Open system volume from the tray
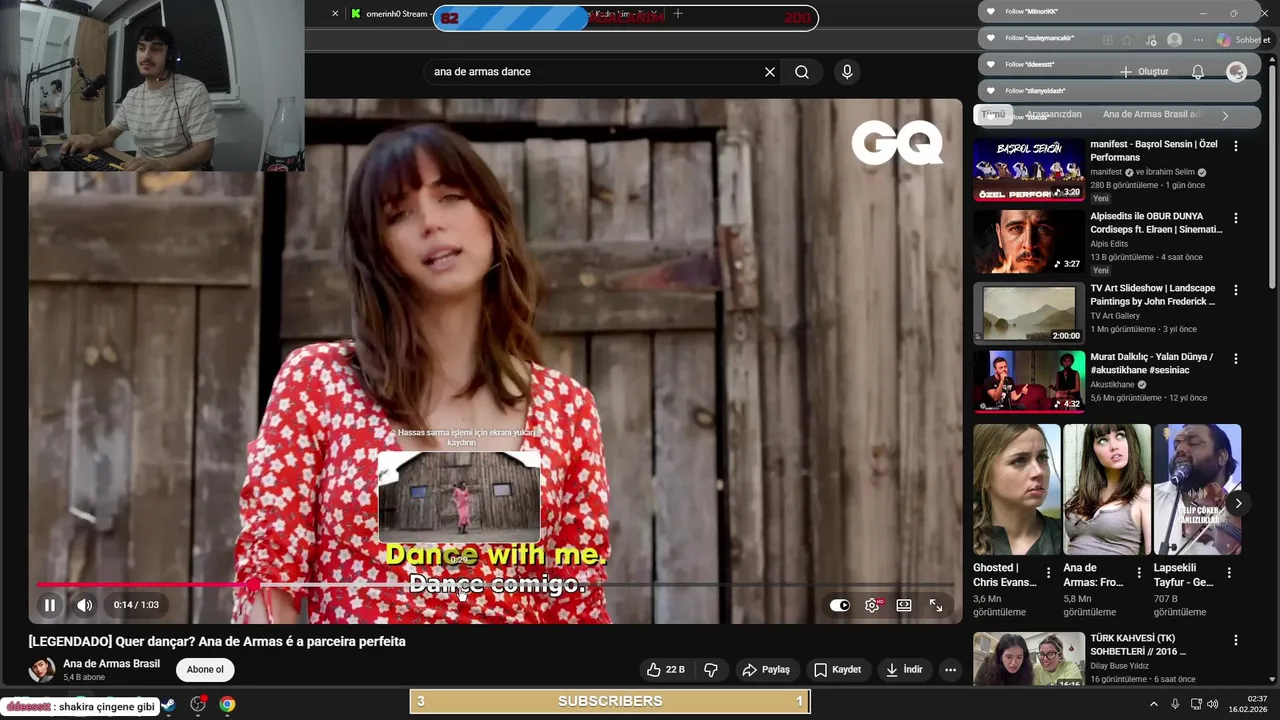 click(1215, 704)
